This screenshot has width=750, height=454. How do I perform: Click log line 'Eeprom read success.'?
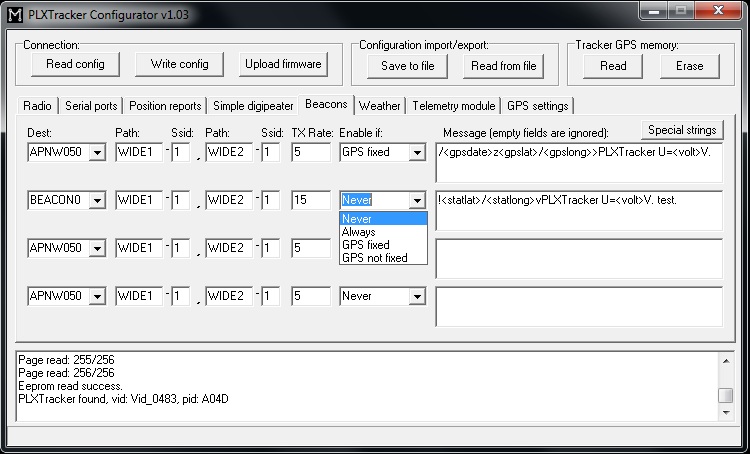[70, 386]
